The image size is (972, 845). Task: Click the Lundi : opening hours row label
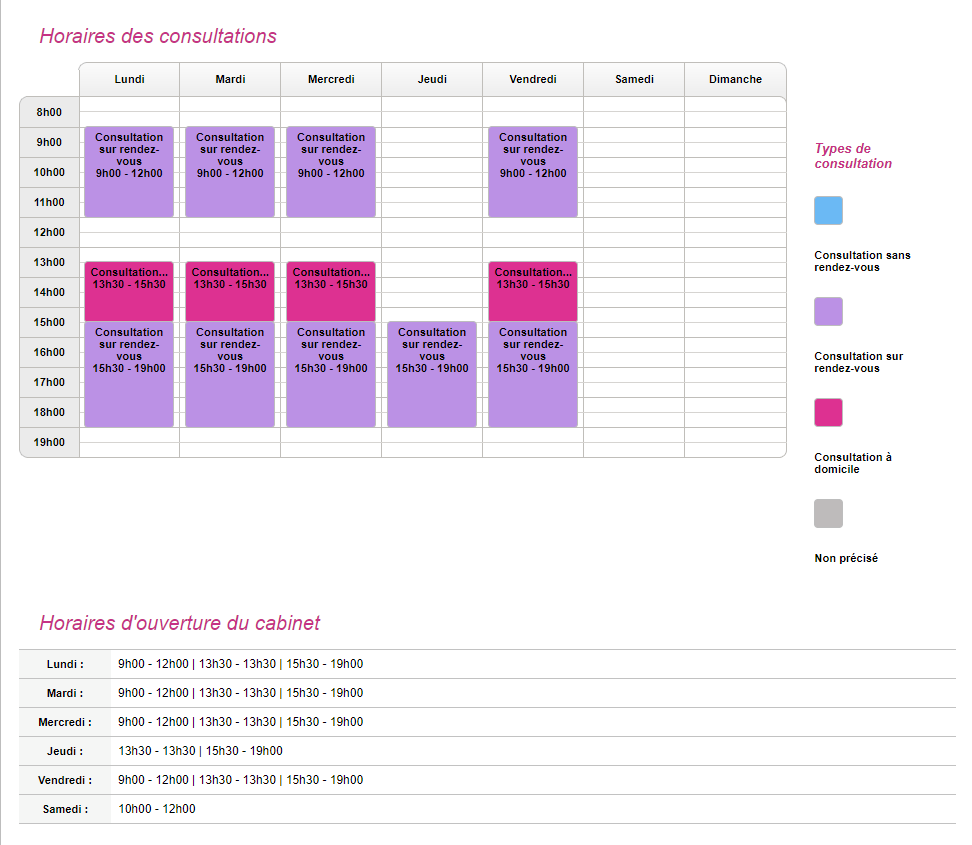(65, 664)
